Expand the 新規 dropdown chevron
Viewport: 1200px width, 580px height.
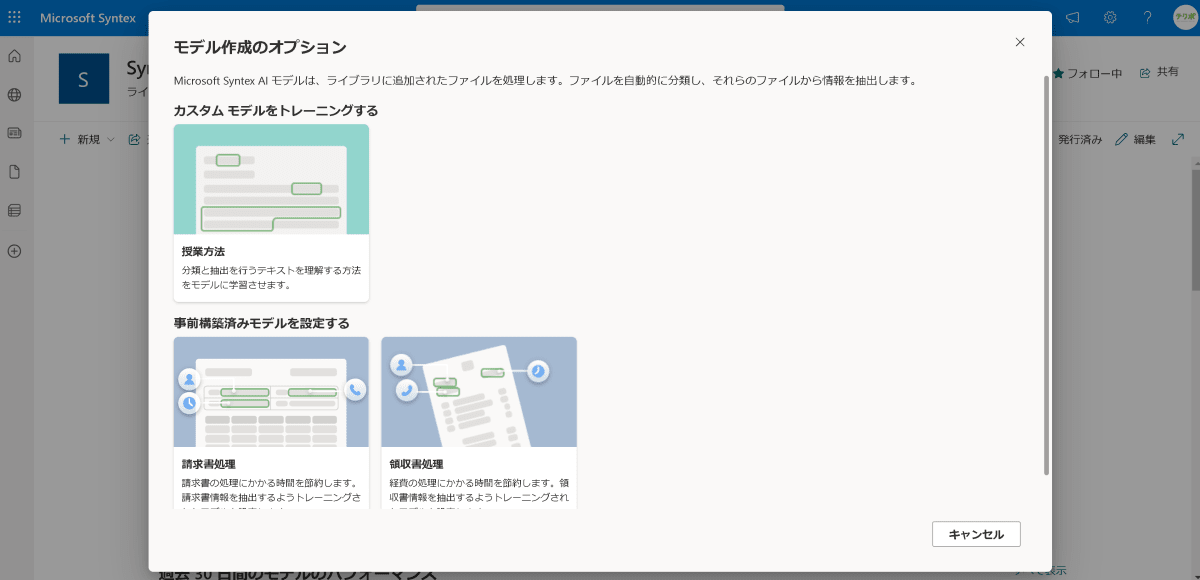click(111, 139)
